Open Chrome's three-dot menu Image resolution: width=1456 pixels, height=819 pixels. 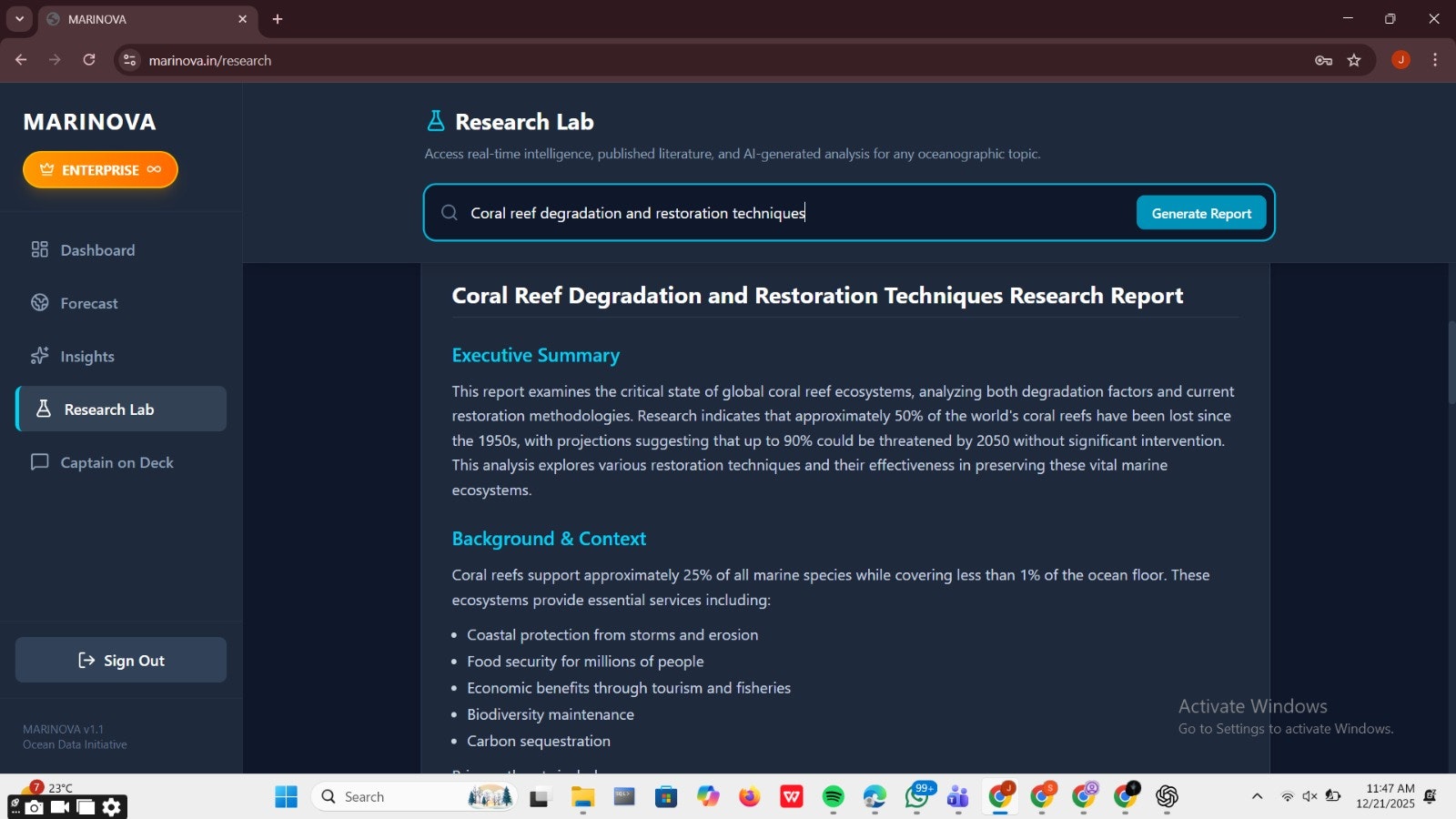click(x=1436, y=60)
